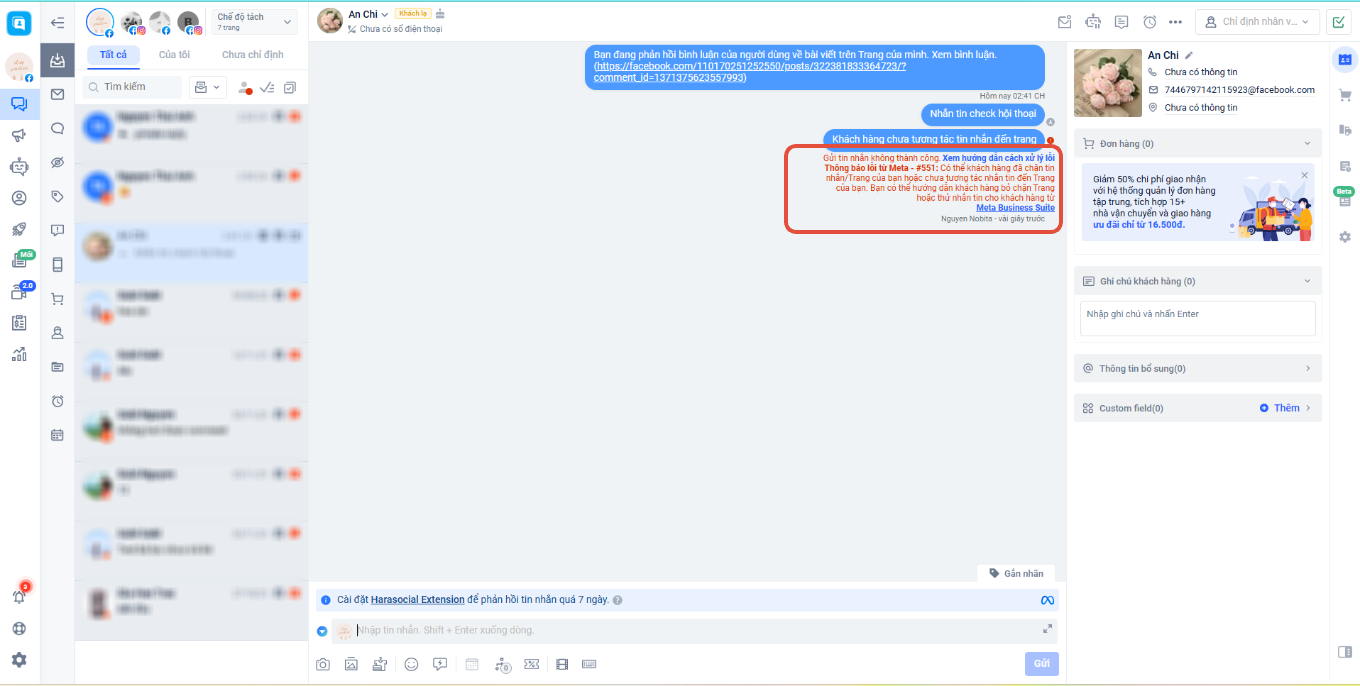Select the shopping cart orders filter
Image resolution: width=1360 pixels, height=686 pixels.
(58, 299)
